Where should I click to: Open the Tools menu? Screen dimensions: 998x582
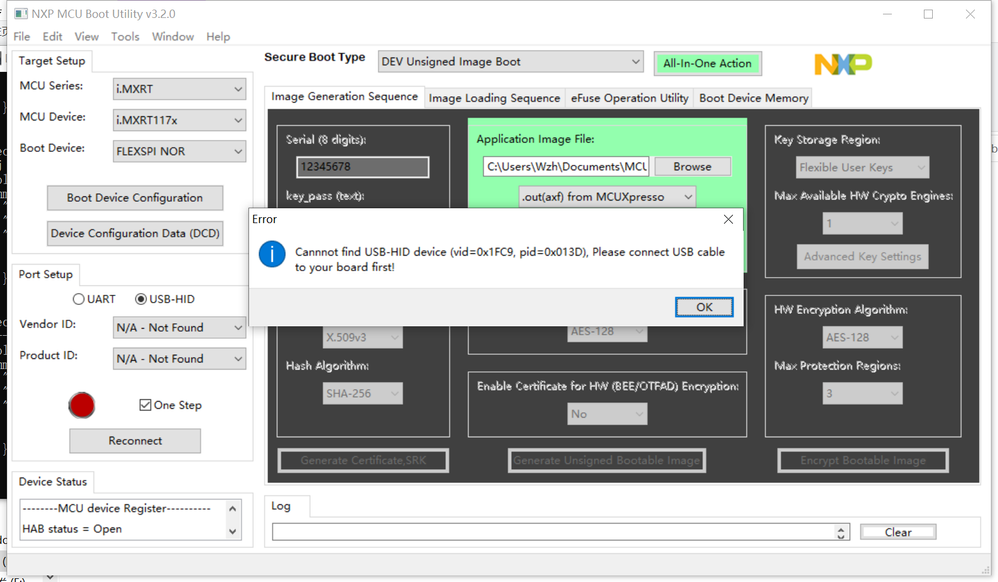click(125, 36)
